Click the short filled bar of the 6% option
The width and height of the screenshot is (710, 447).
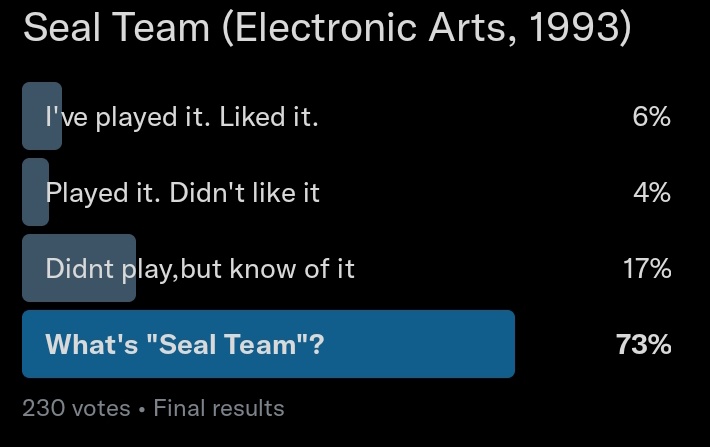coord(42,116)
